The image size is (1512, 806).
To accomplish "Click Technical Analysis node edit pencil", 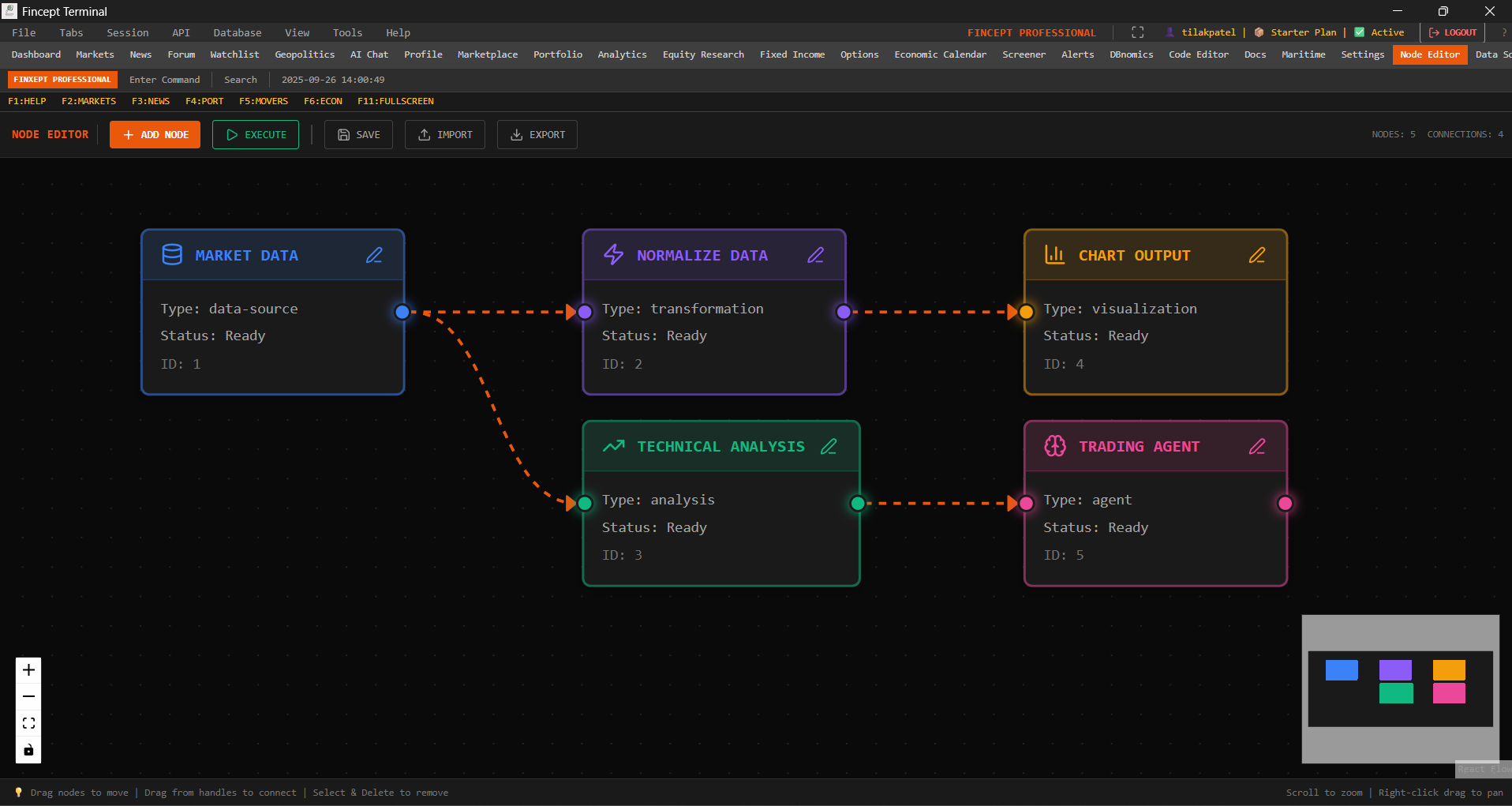I will [829, 446].
